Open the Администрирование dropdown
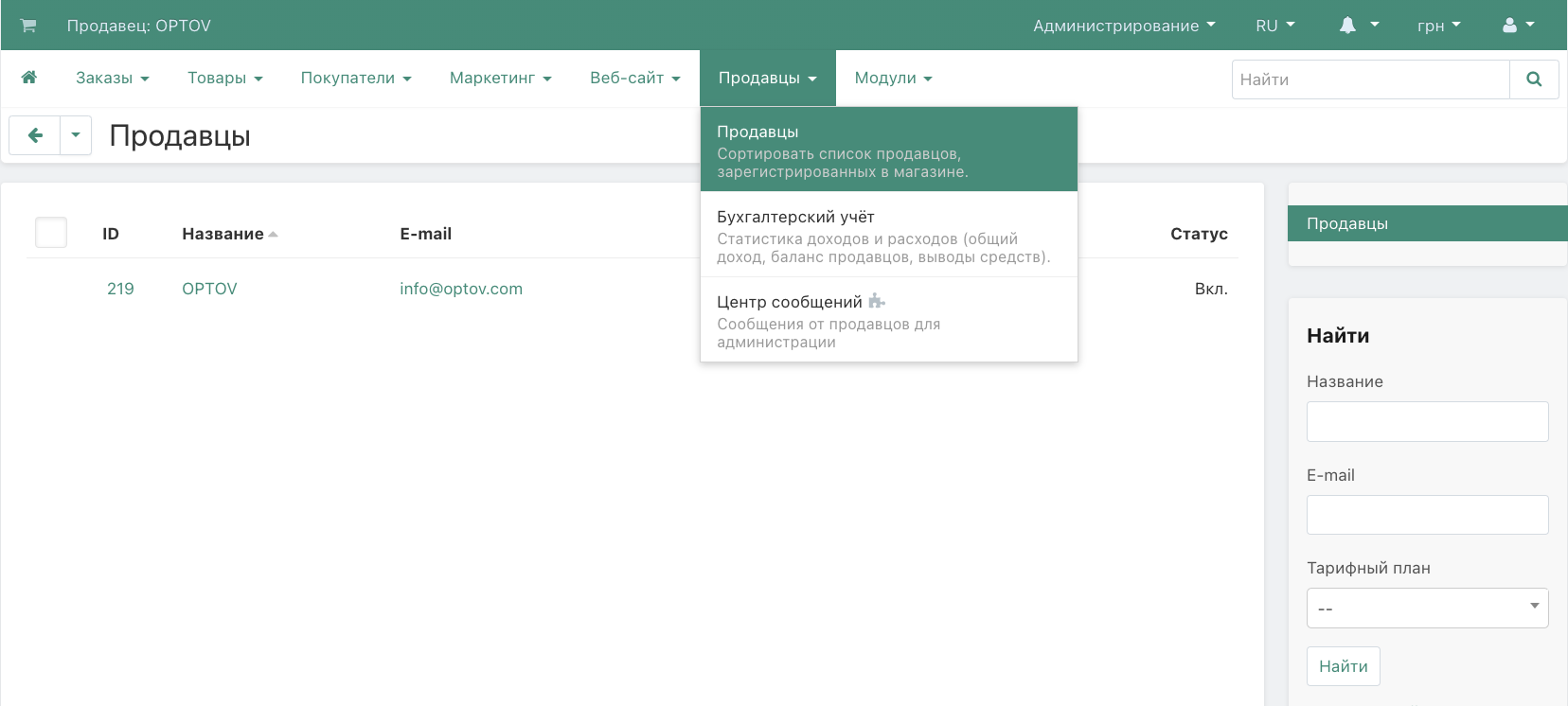This screenshot has height=706, width=1568. pyautogui.click(x=1124, y=26)
